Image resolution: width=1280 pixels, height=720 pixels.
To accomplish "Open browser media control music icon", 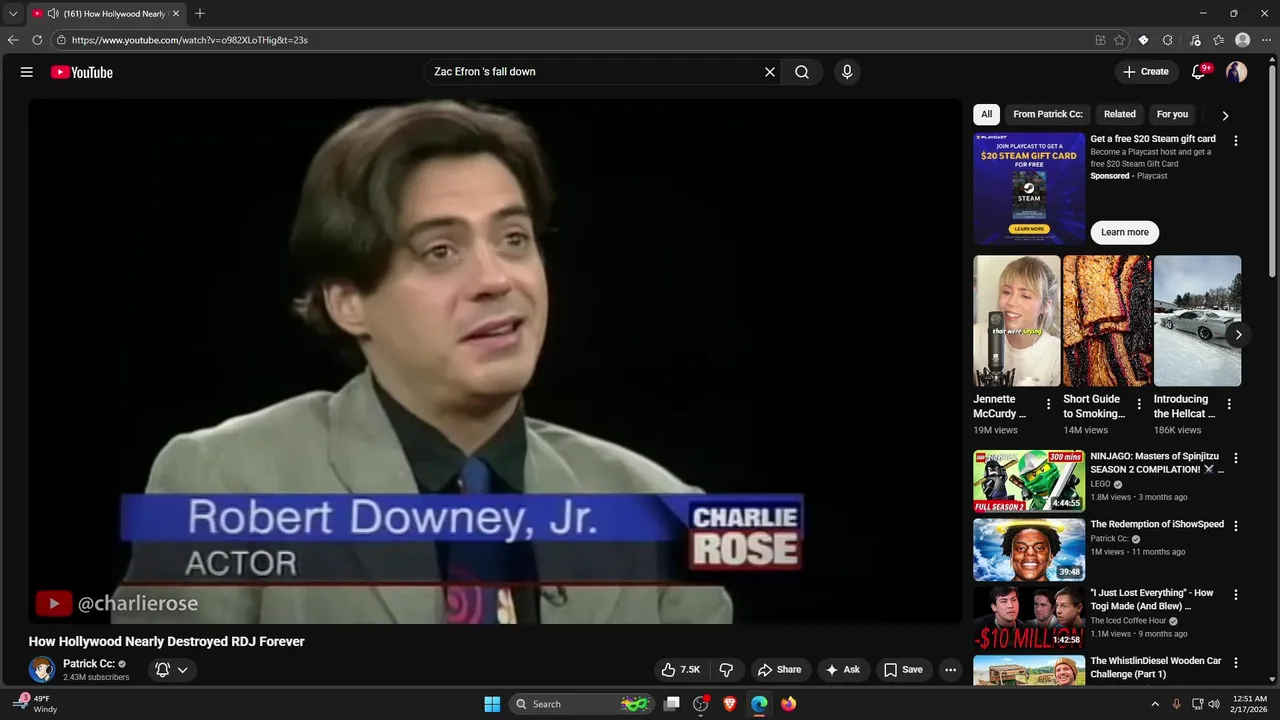I will click(x=1195, y=40).
